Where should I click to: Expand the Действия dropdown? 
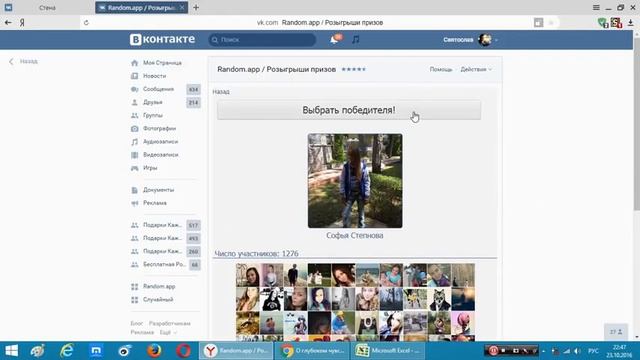[x=476, y=69]
